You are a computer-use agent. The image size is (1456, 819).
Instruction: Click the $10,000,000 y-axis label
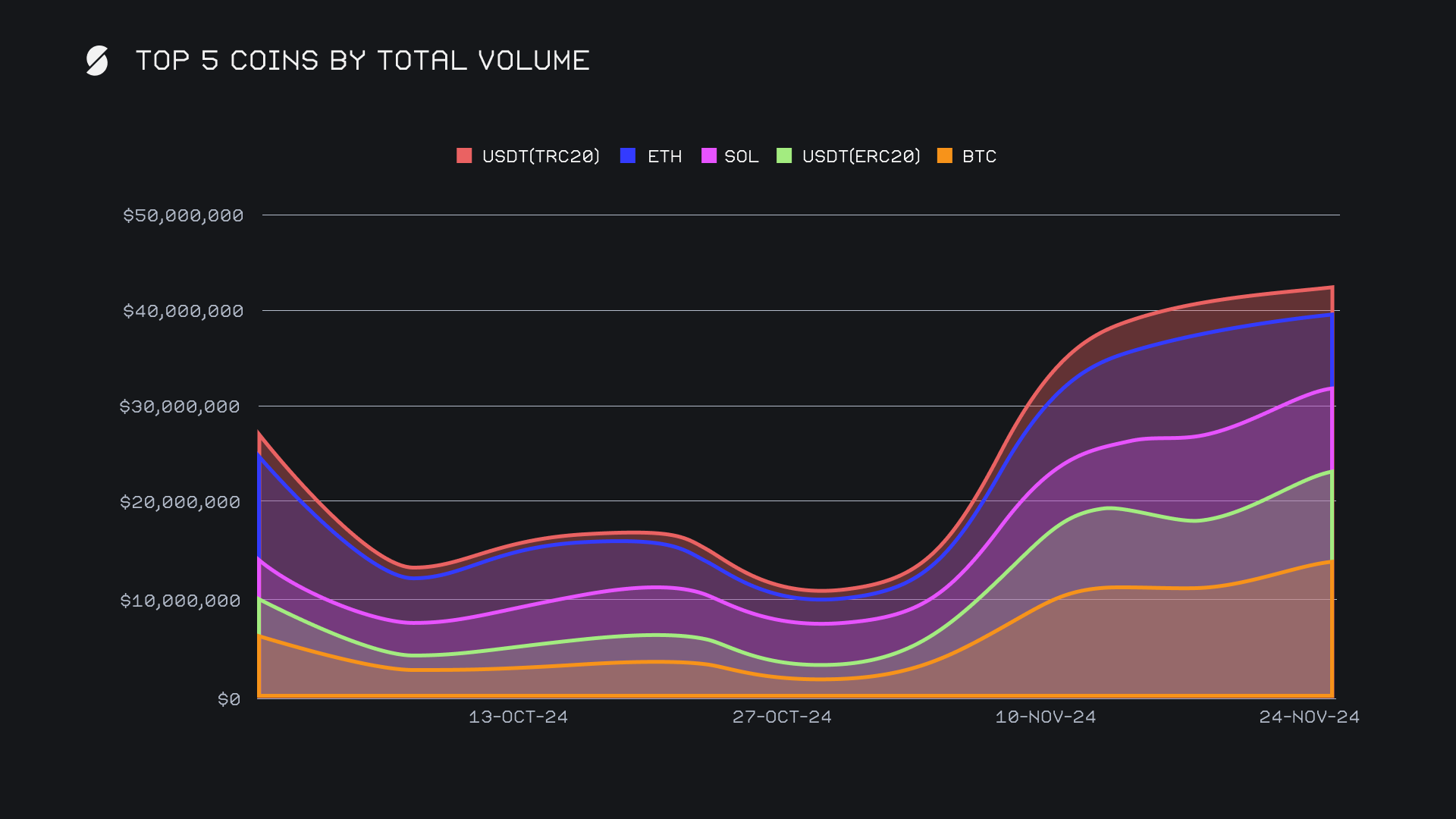[x=180, y=601]
